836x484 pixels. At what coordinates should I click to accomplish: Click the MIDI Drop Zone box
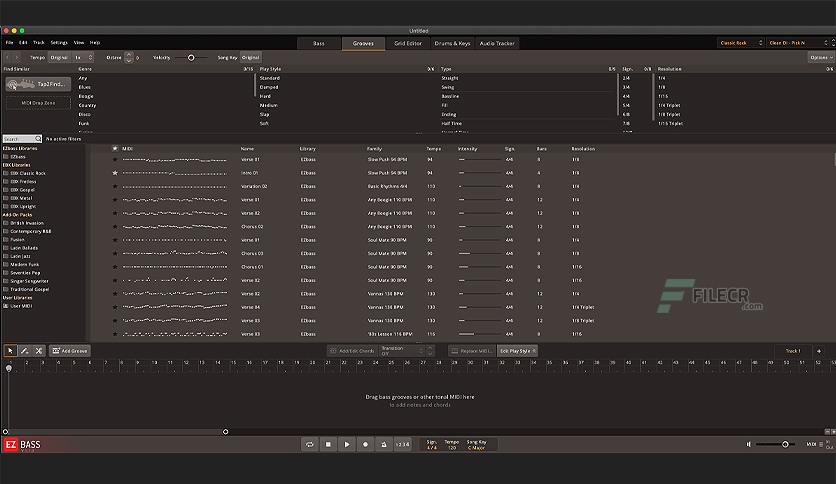[38, 103]
